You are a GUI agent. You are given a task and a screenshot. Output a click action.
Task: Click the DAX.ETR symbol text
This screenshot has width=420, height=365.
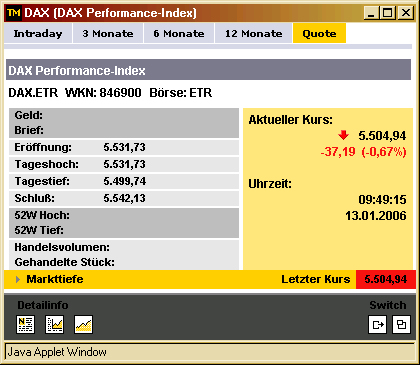pos(33,93)
